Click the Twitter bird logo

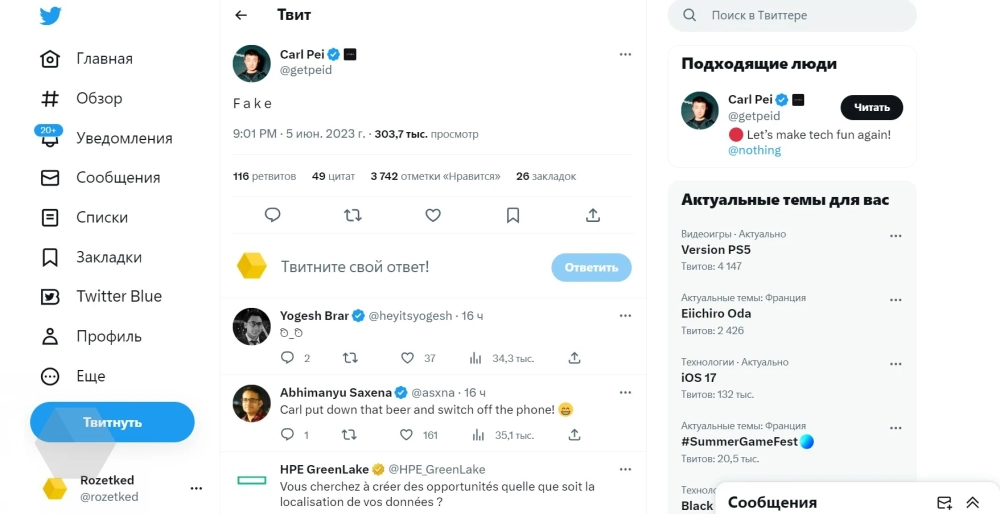[50, 16]
